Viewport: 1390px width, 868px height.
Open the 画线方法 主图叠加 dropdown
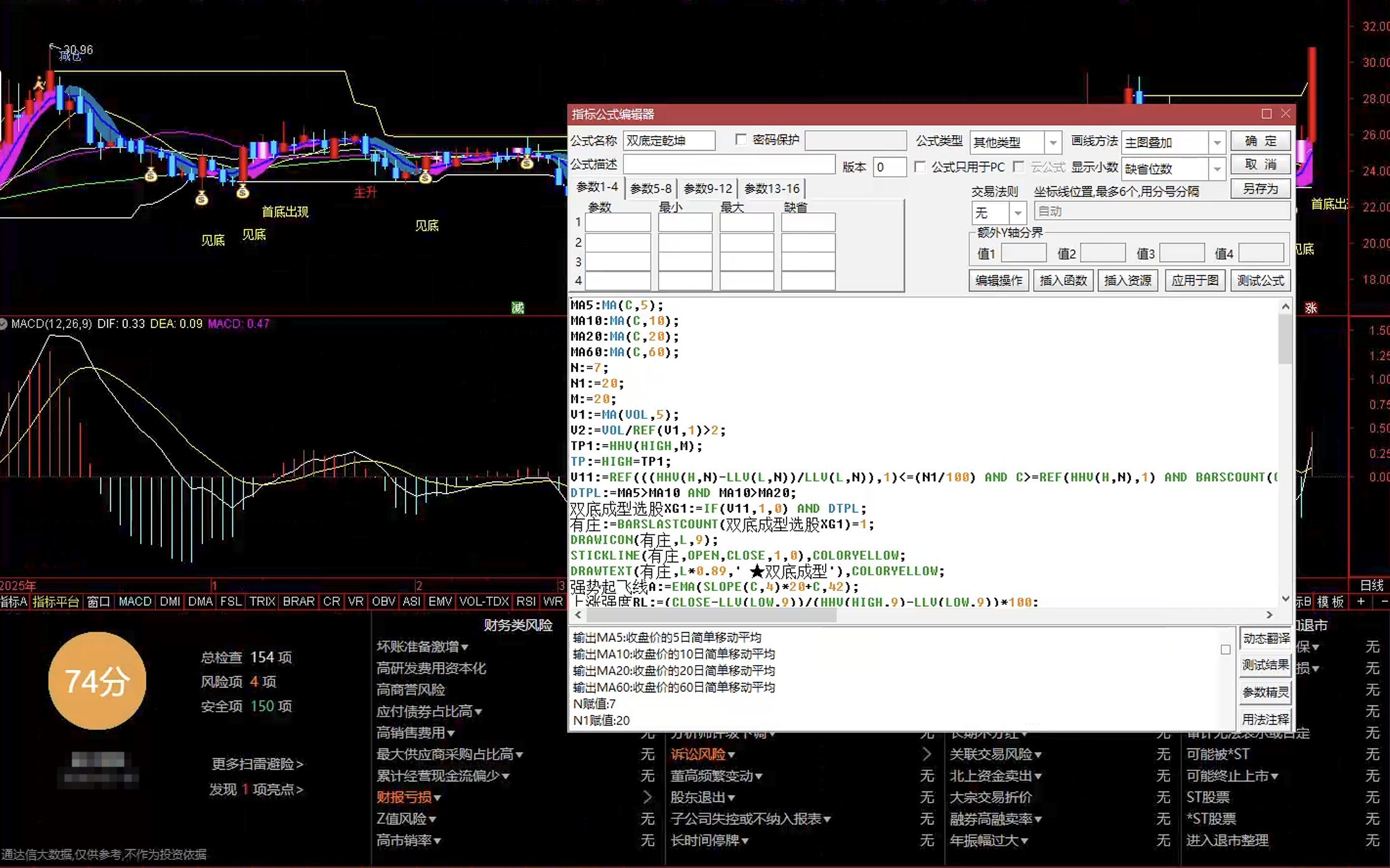(1217, 143)
